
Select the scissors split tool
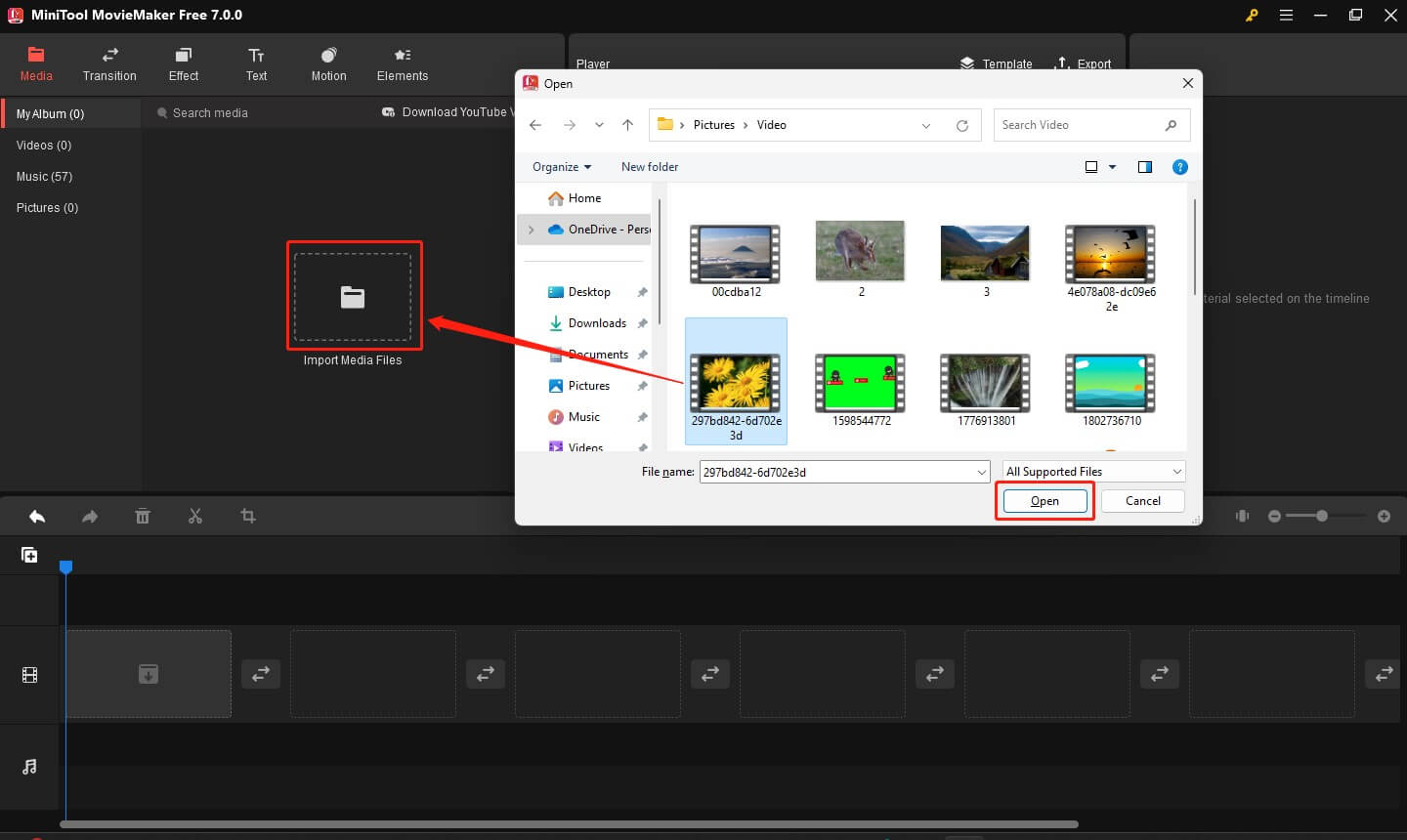click(195, 516)
